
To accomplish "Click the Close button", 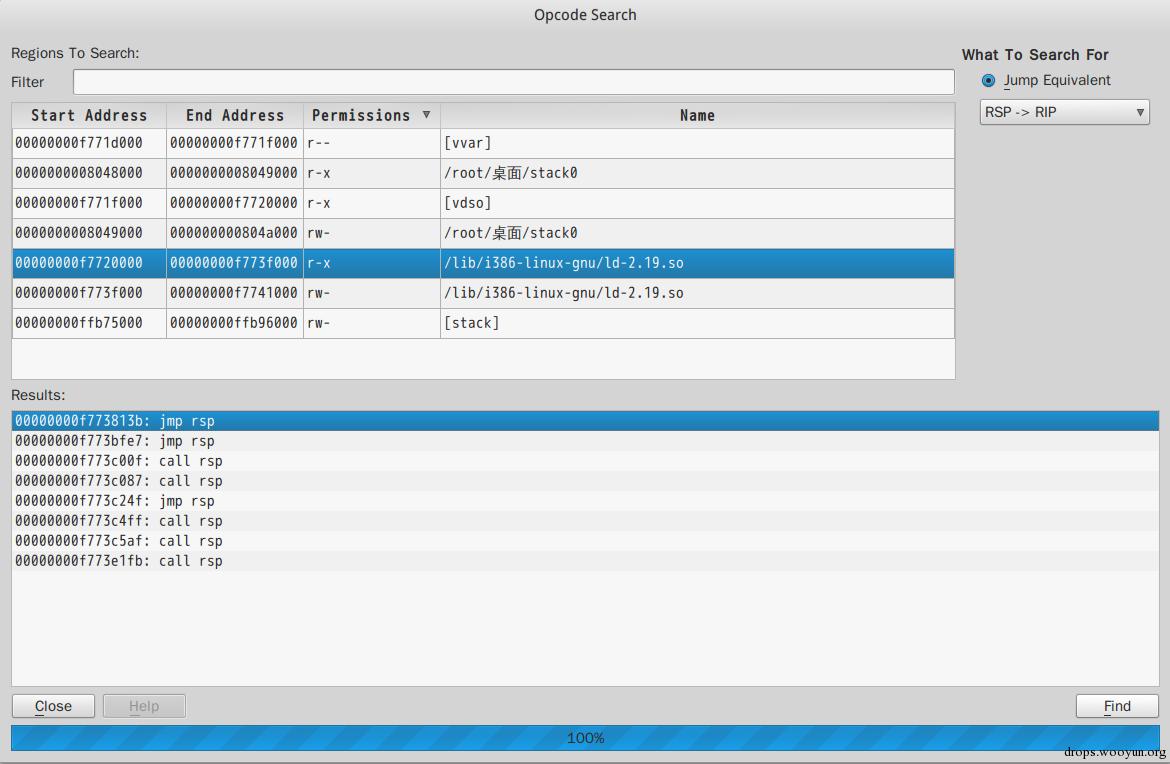I will point(53,706).
